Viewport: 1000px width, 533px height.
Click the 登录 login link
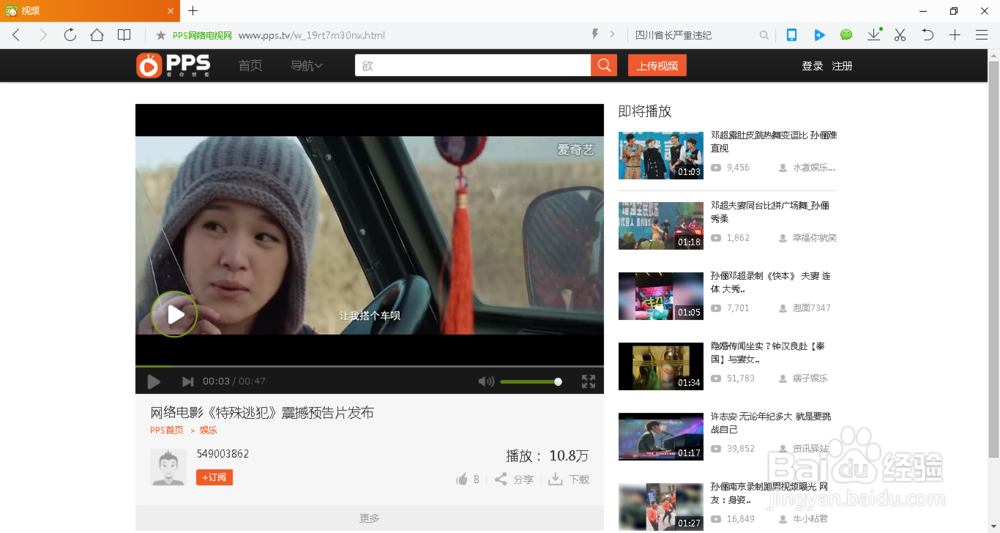(812, 66)
